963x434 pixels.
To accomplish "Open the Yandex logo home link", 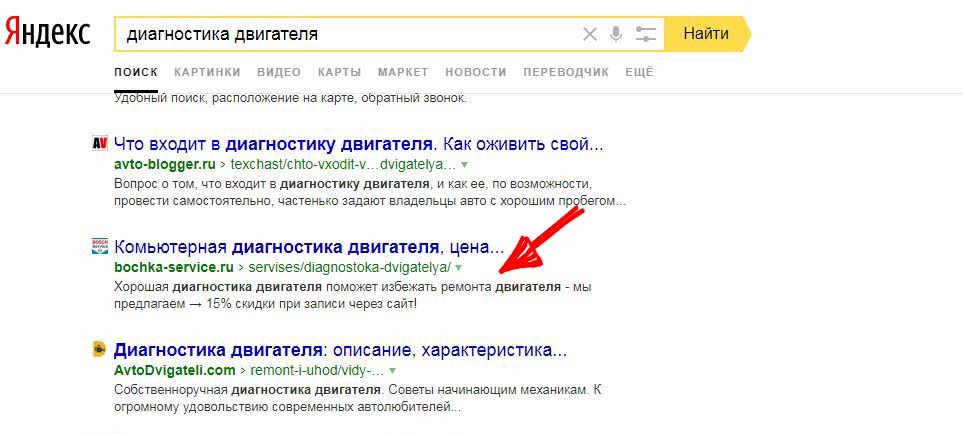I will pos(48,34).
